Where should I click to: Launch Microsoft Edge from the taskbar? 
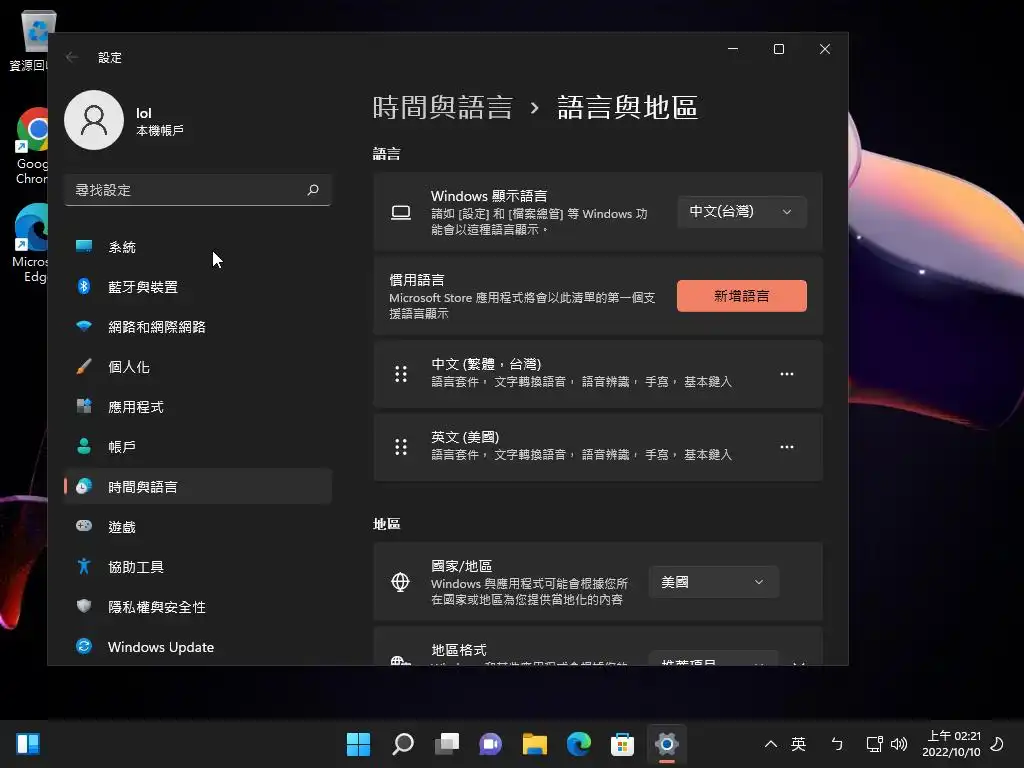tap(579, 744)
